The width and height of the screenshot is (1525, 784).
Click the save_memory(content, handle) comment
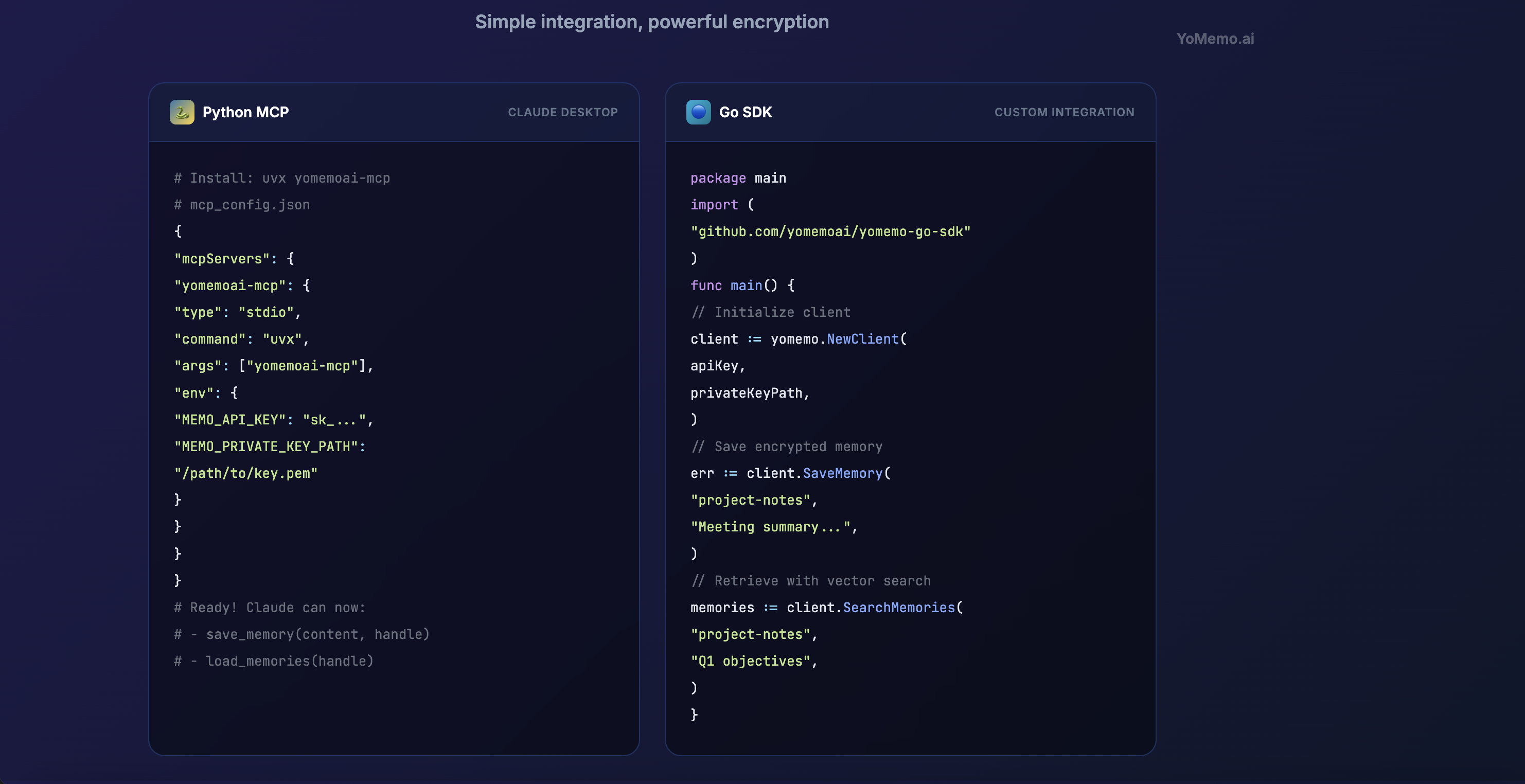click(317, 634)
